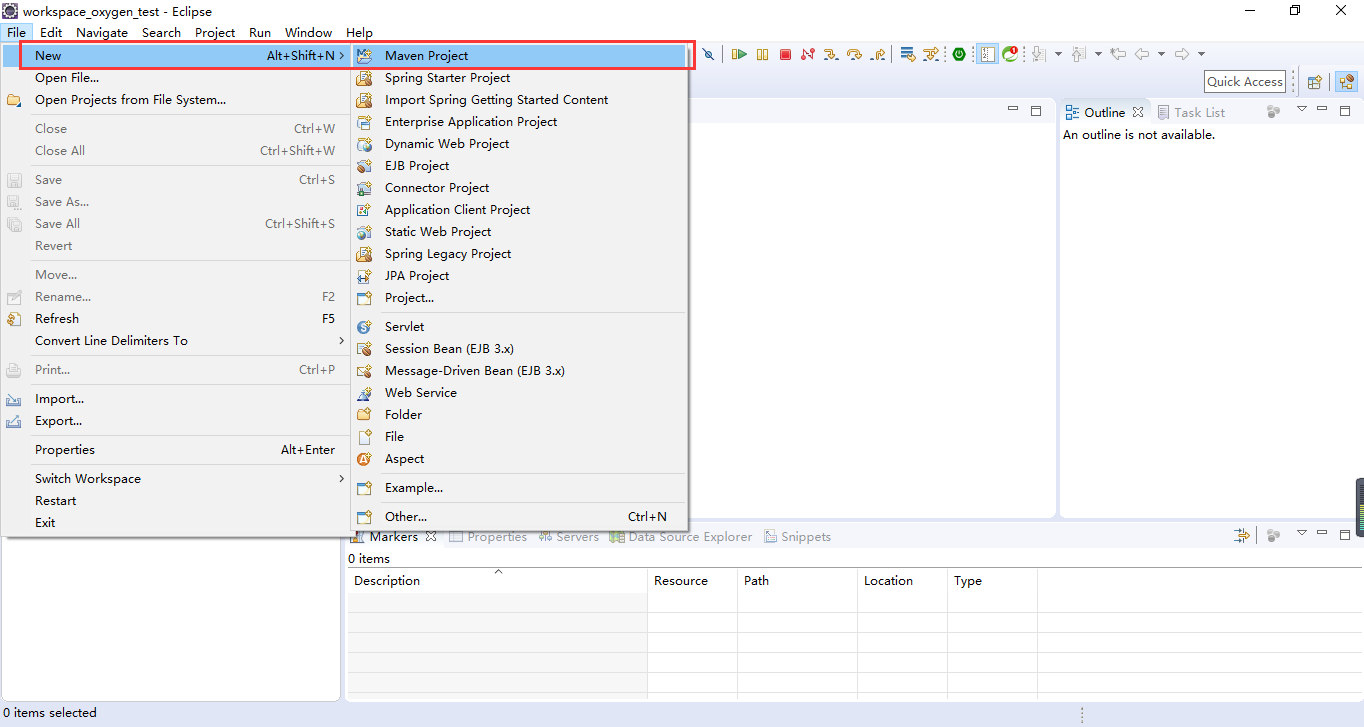The height and width of the screenshot is (727, 1364).
Task: Click the Step Over toolbar icon
Action: [854, 54]
